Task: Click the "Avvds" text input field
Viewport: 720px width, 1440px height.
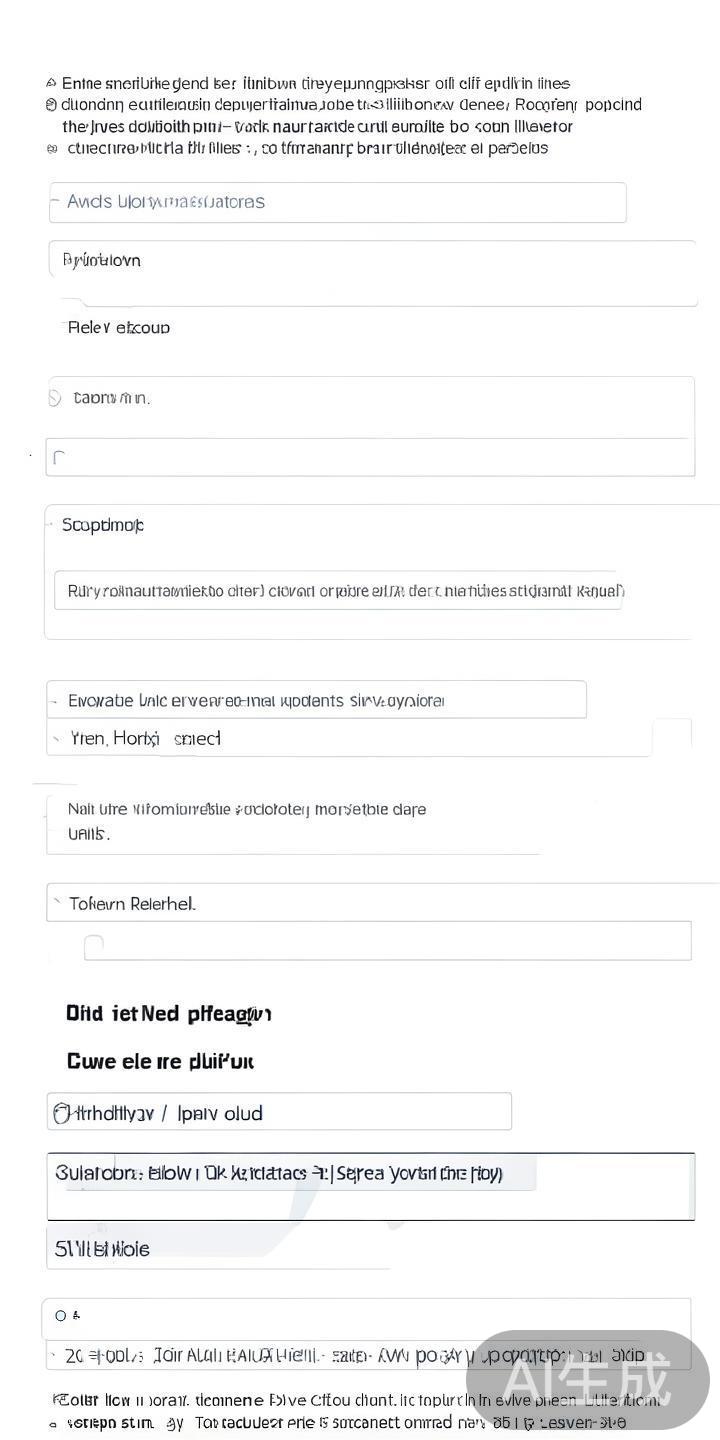Action: point(337,202)
